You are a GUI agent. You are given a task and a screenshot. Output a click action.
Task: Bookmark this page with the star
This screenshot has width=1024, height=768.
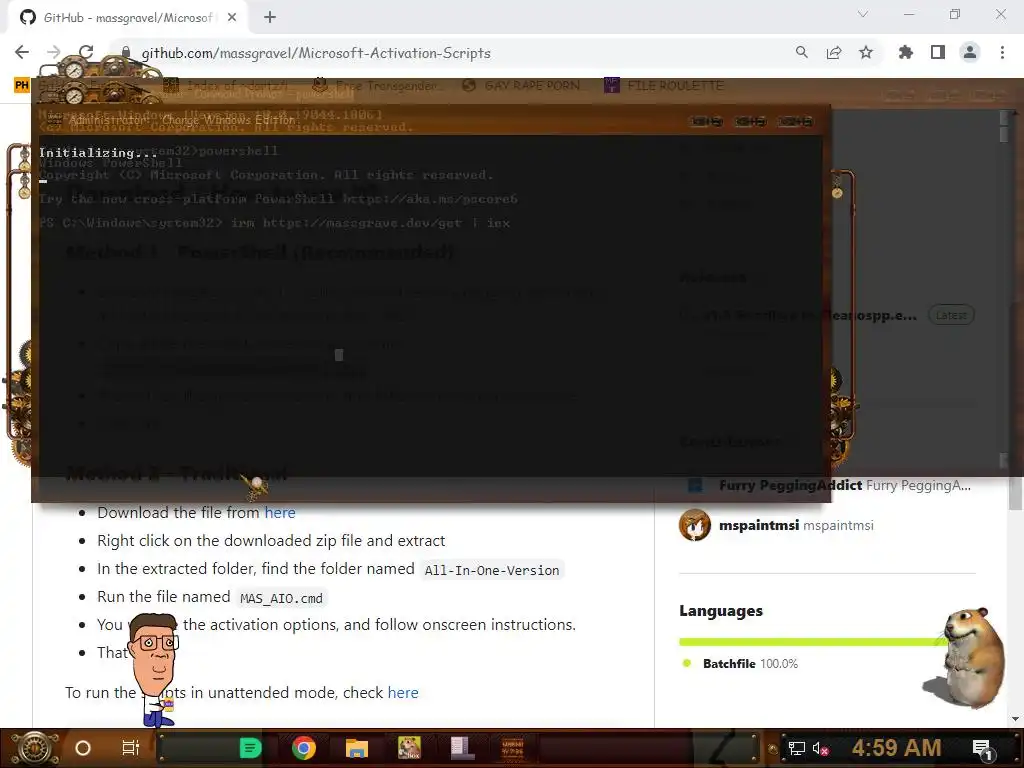866,52
